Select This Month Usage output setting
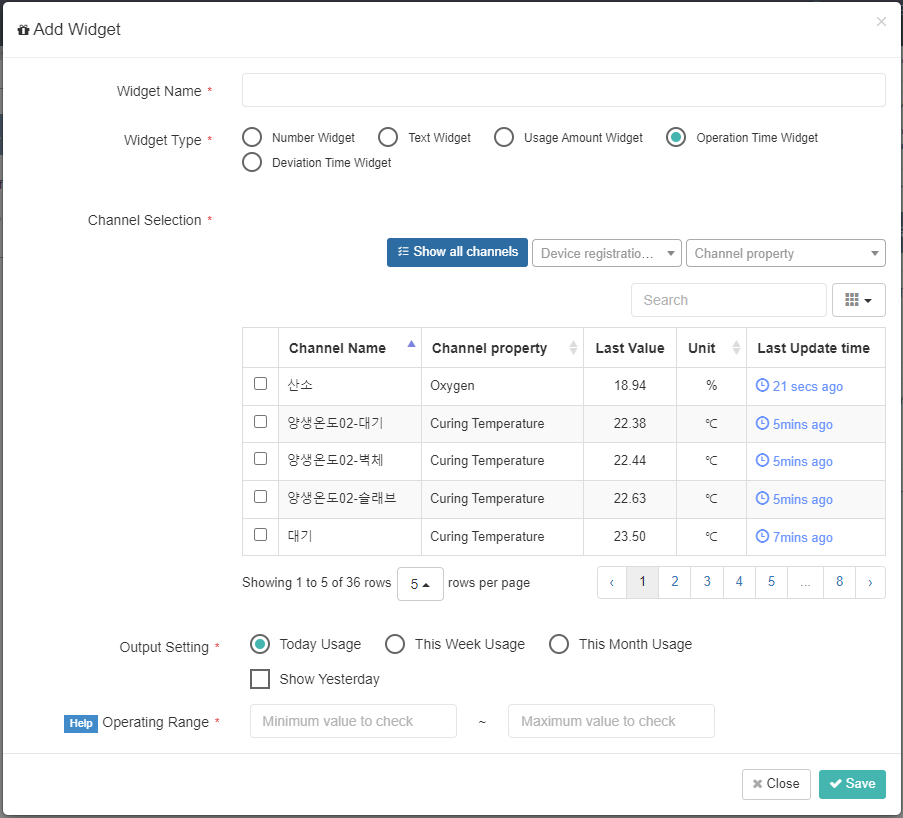This screenshot has height=818, width=903. click(559, 644)
